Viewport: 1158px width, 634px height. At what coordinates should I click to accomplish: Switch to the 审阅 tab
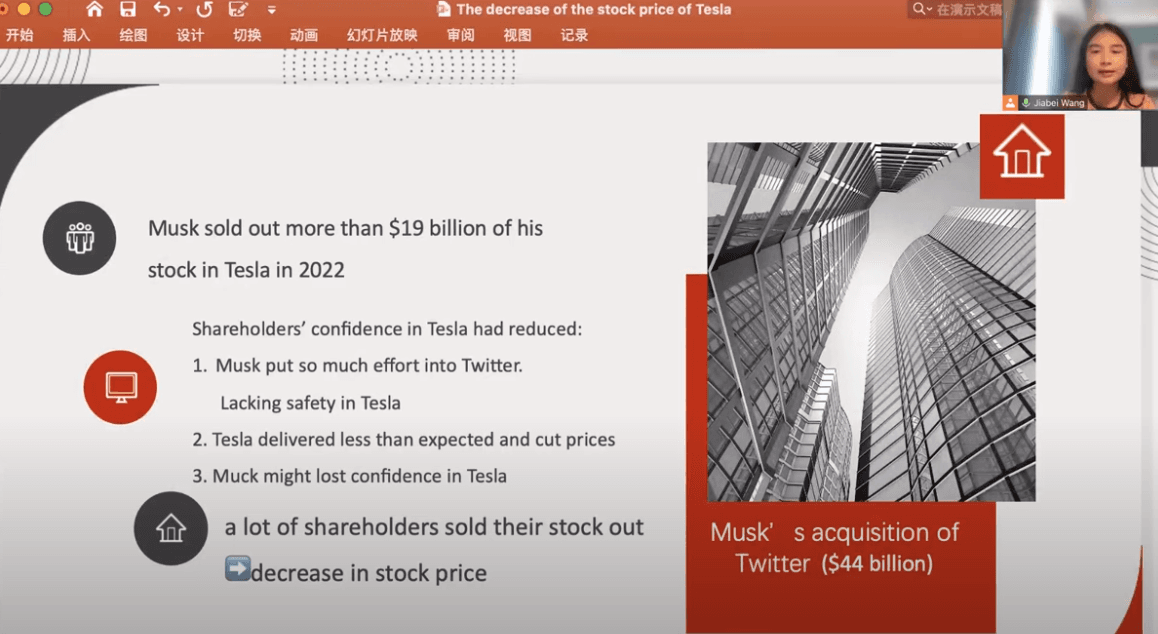click(x=460, y=35)
